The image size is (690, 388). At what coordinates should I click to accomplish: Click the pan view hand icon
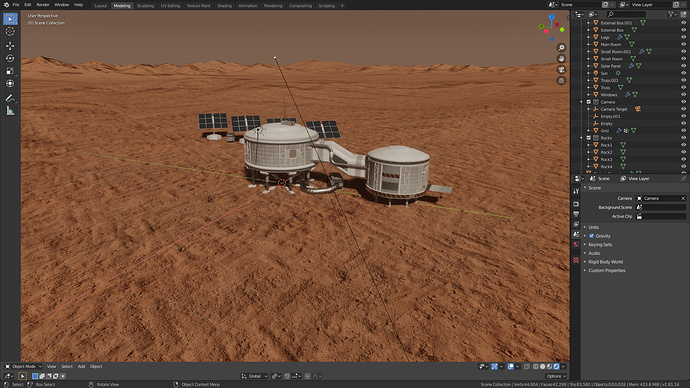pos(561,59)
